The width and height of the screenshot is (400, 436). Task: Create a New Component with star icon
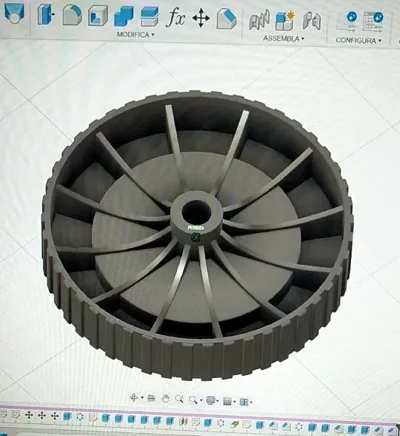coord(285,21)
